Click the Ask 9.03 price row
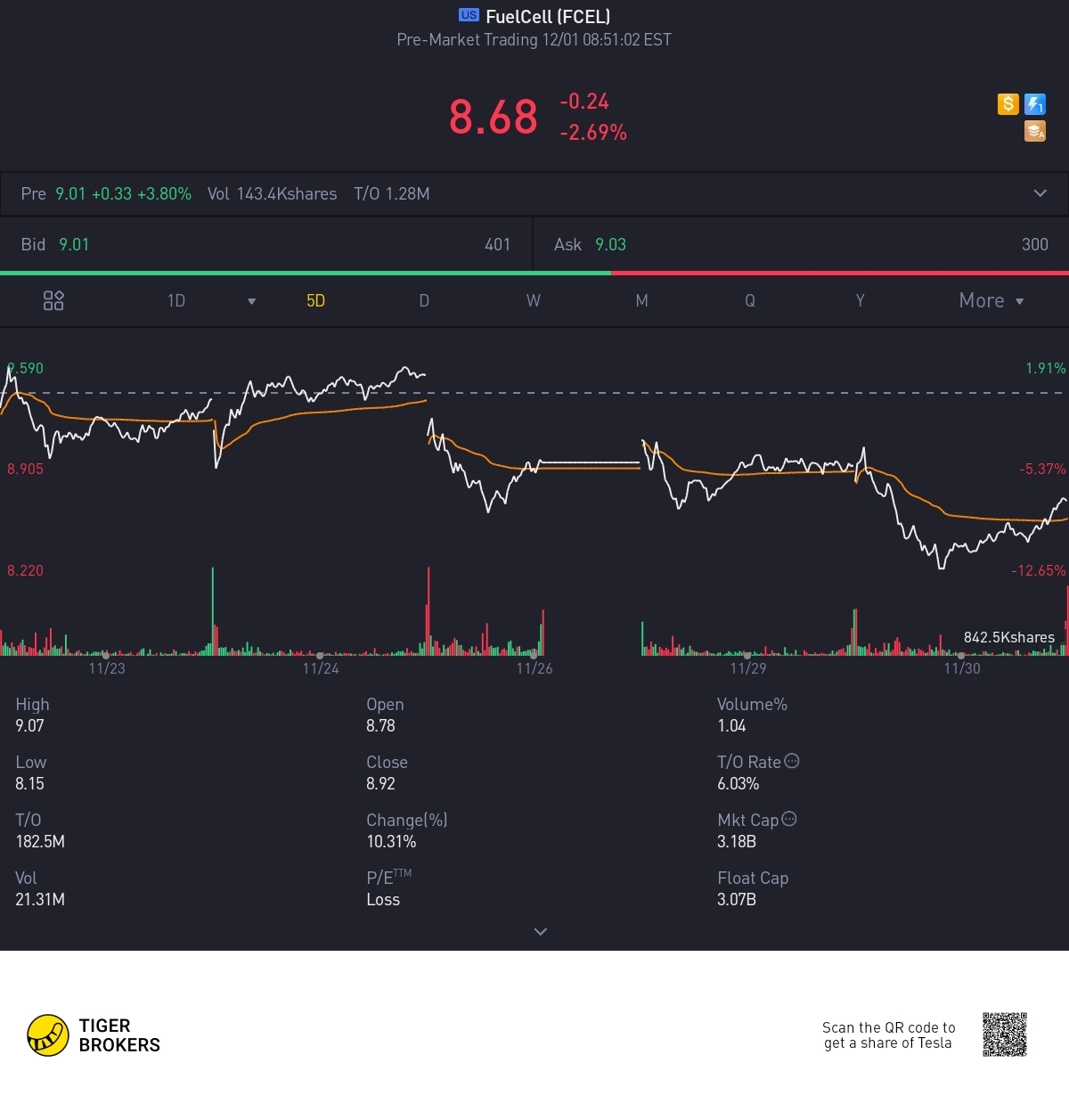Viewport: 1069px width, 1120px height. 801,244
